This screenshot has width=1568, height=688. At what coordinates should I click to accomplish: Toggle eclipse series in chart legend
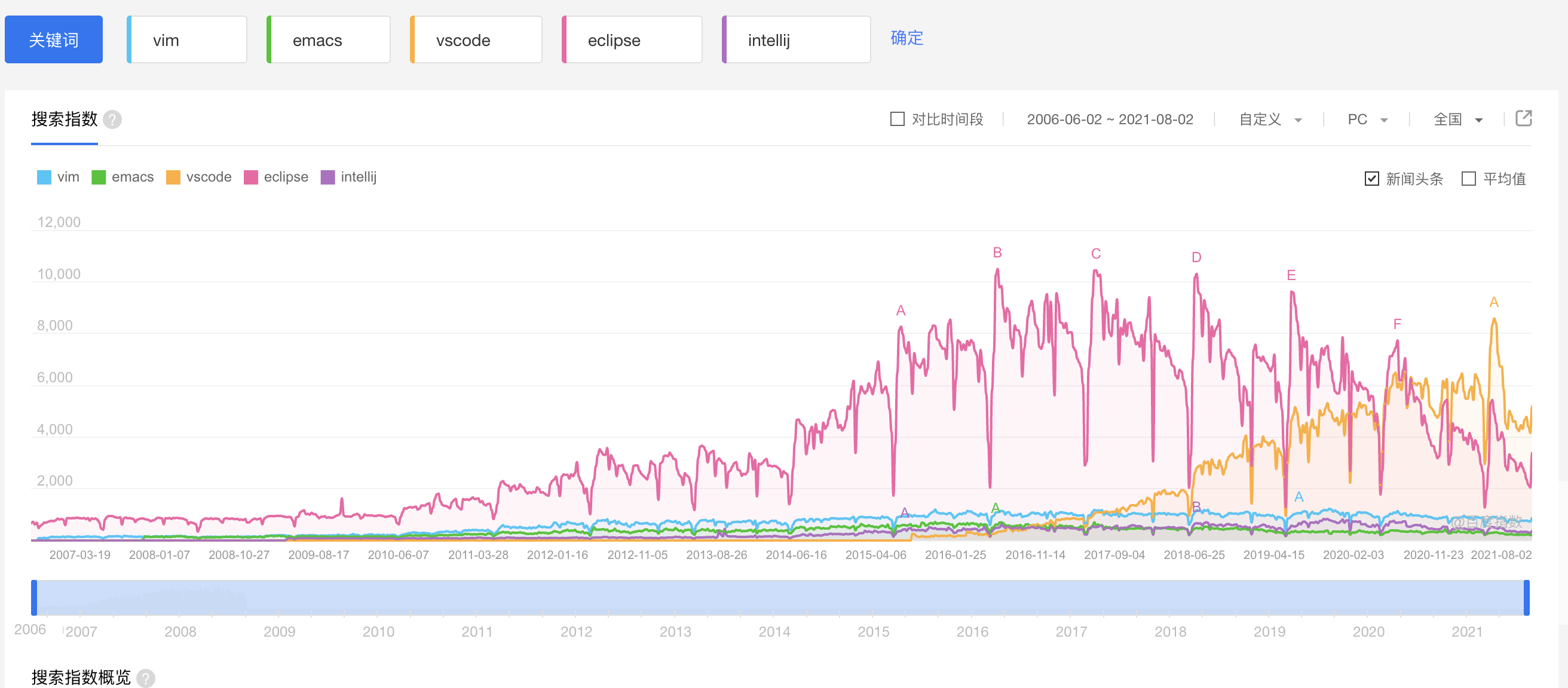pyautogui.click(x=275, y=177)
